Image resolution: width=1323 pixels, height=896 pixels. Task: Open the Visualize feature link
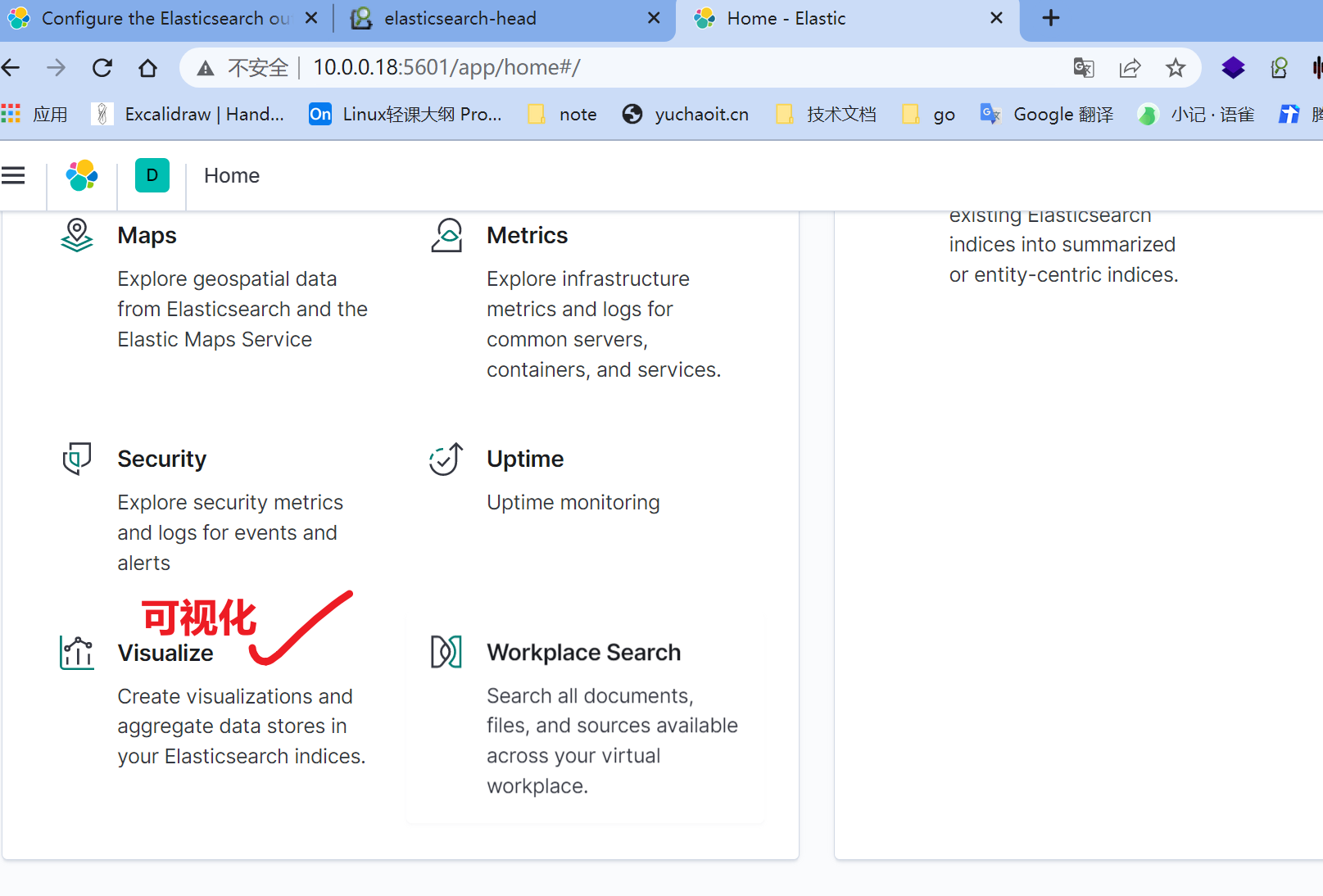point(165,653)
